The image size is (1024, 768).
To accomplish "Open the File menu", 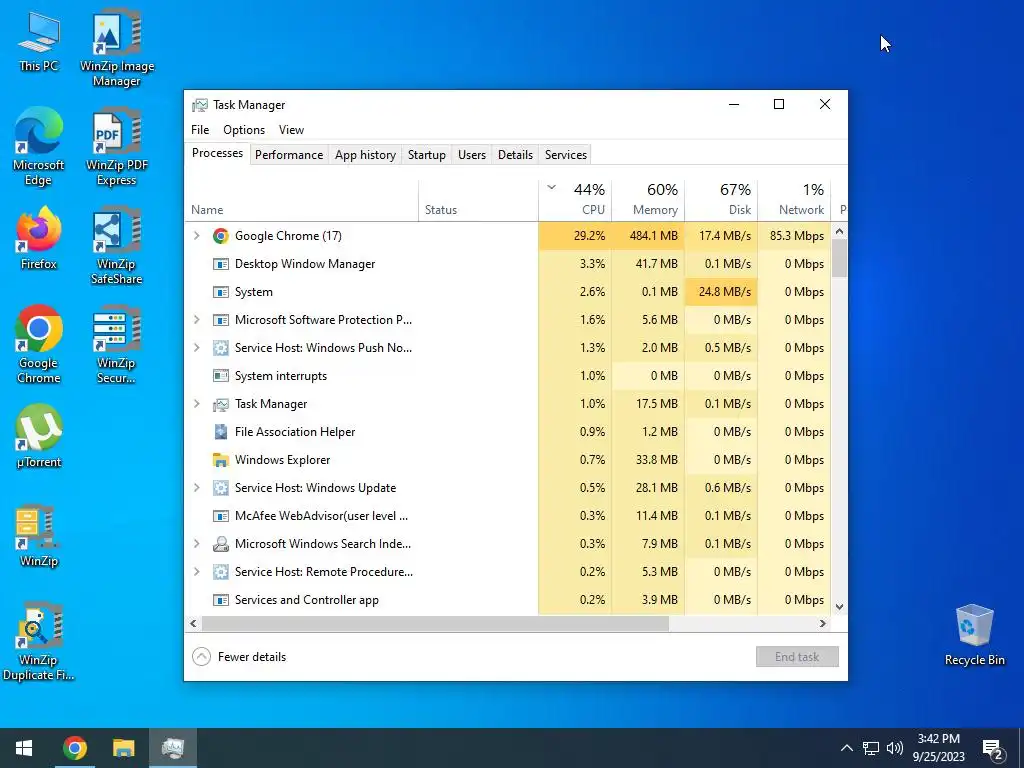I will (200, 130).
